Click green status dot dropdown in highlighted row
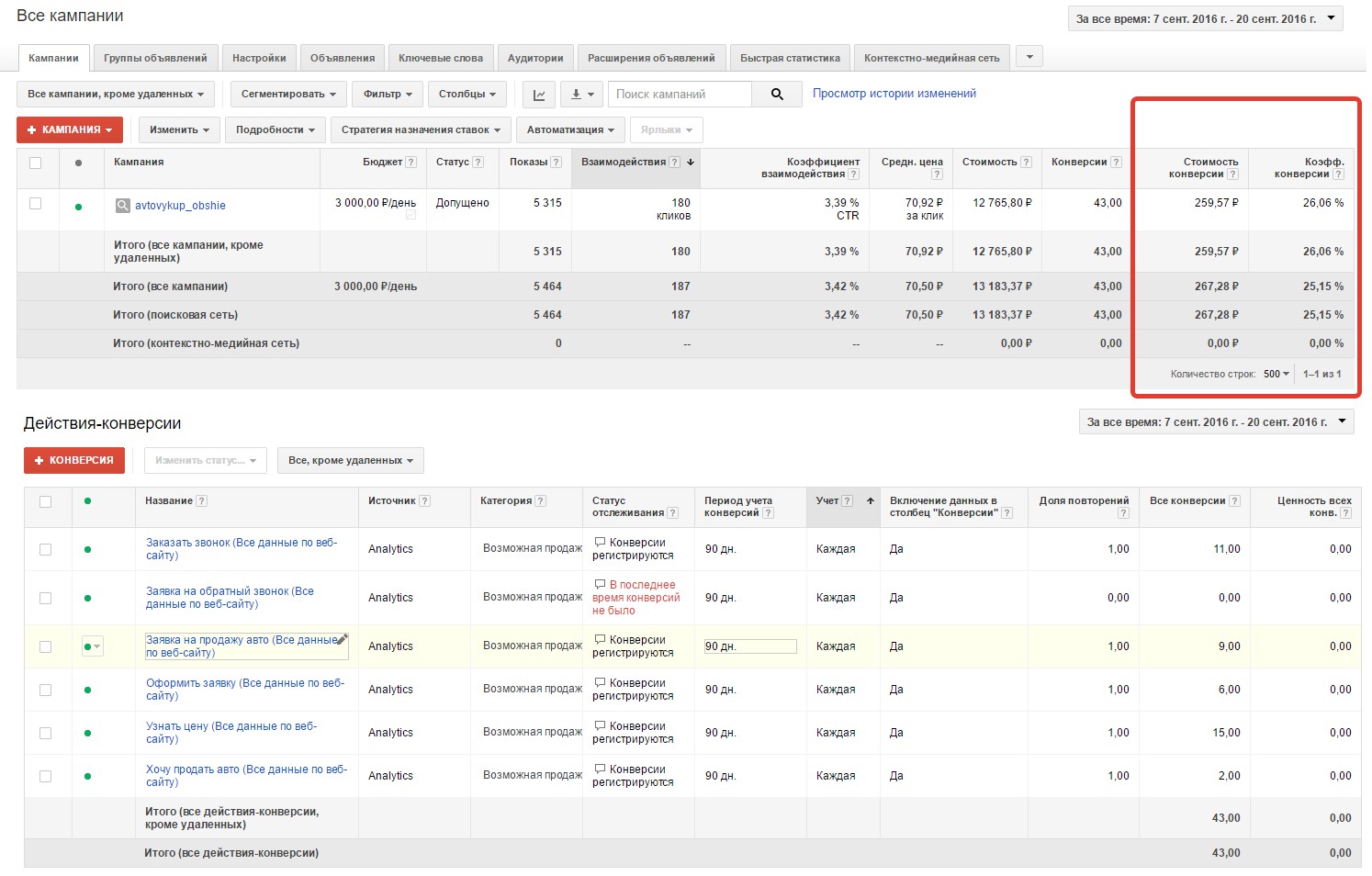The height and width of the screenshot is (876, 1372). (x=92, y=646)
